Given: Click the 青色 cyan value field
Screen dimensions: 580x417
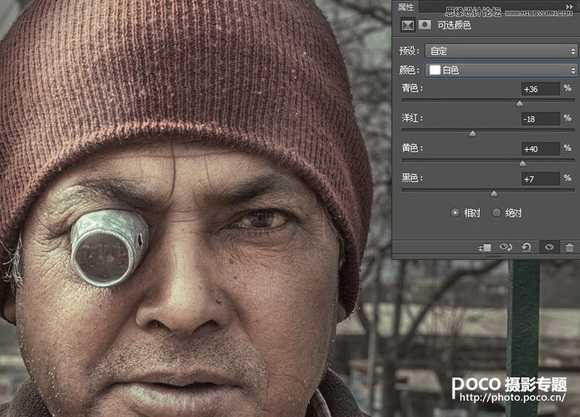Looking at the screenshot, I should (x=540, y=89).
